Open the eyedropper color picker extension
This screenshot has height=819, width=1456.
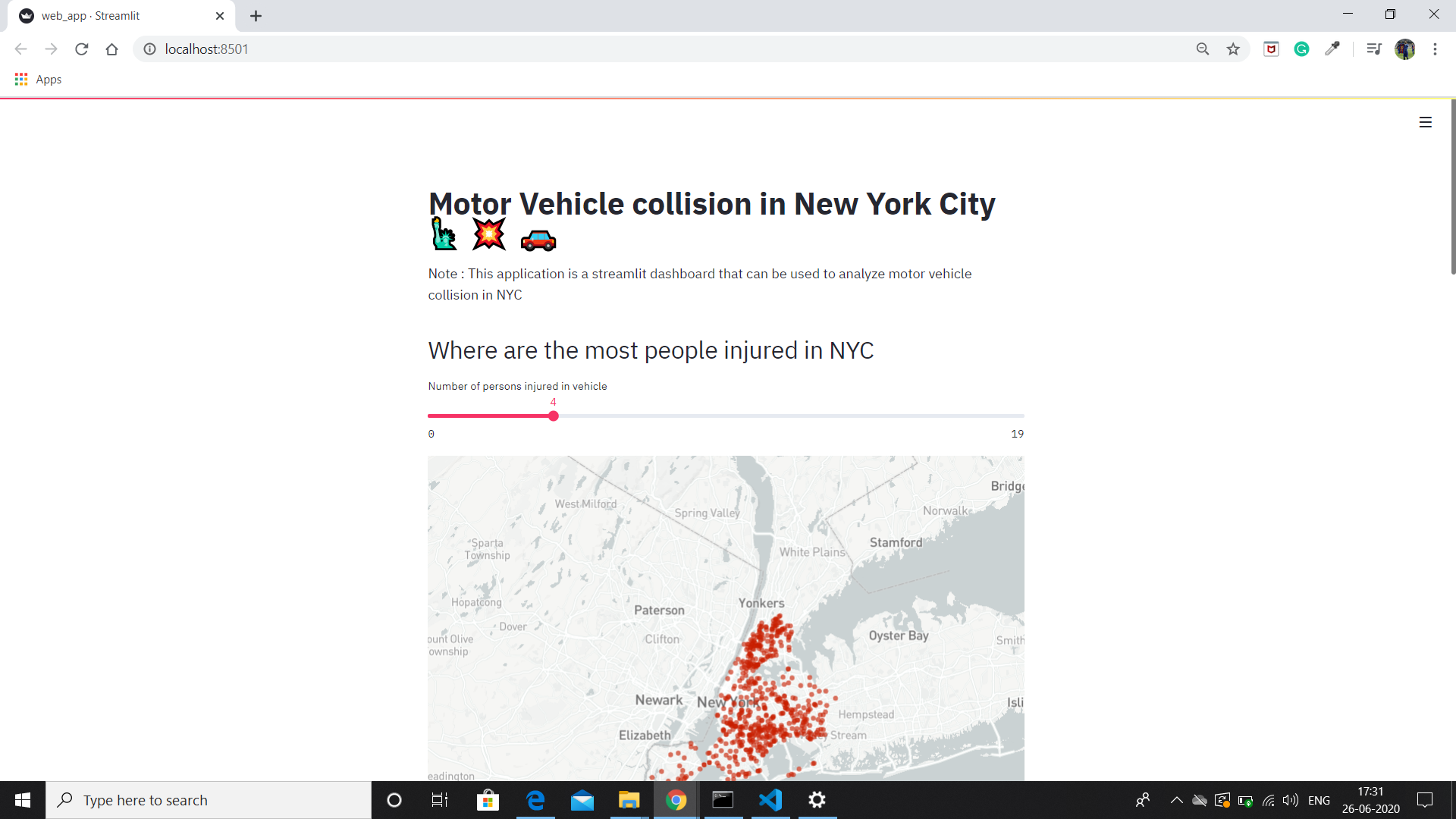point(1332,49)
